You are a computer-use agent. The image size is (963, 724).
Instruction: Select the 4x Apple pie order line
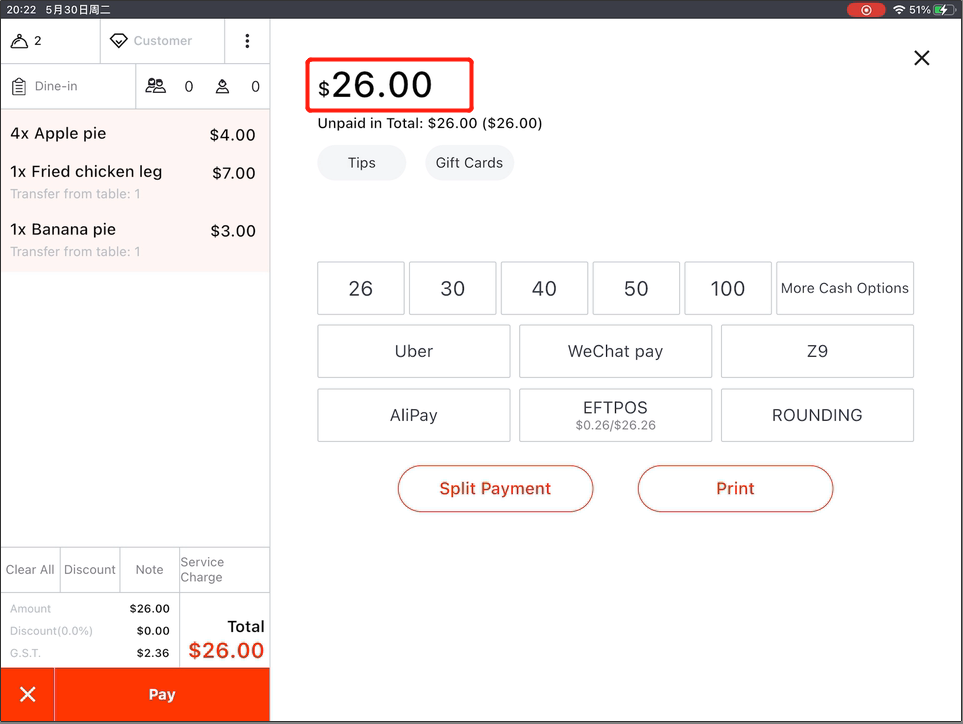134,134
